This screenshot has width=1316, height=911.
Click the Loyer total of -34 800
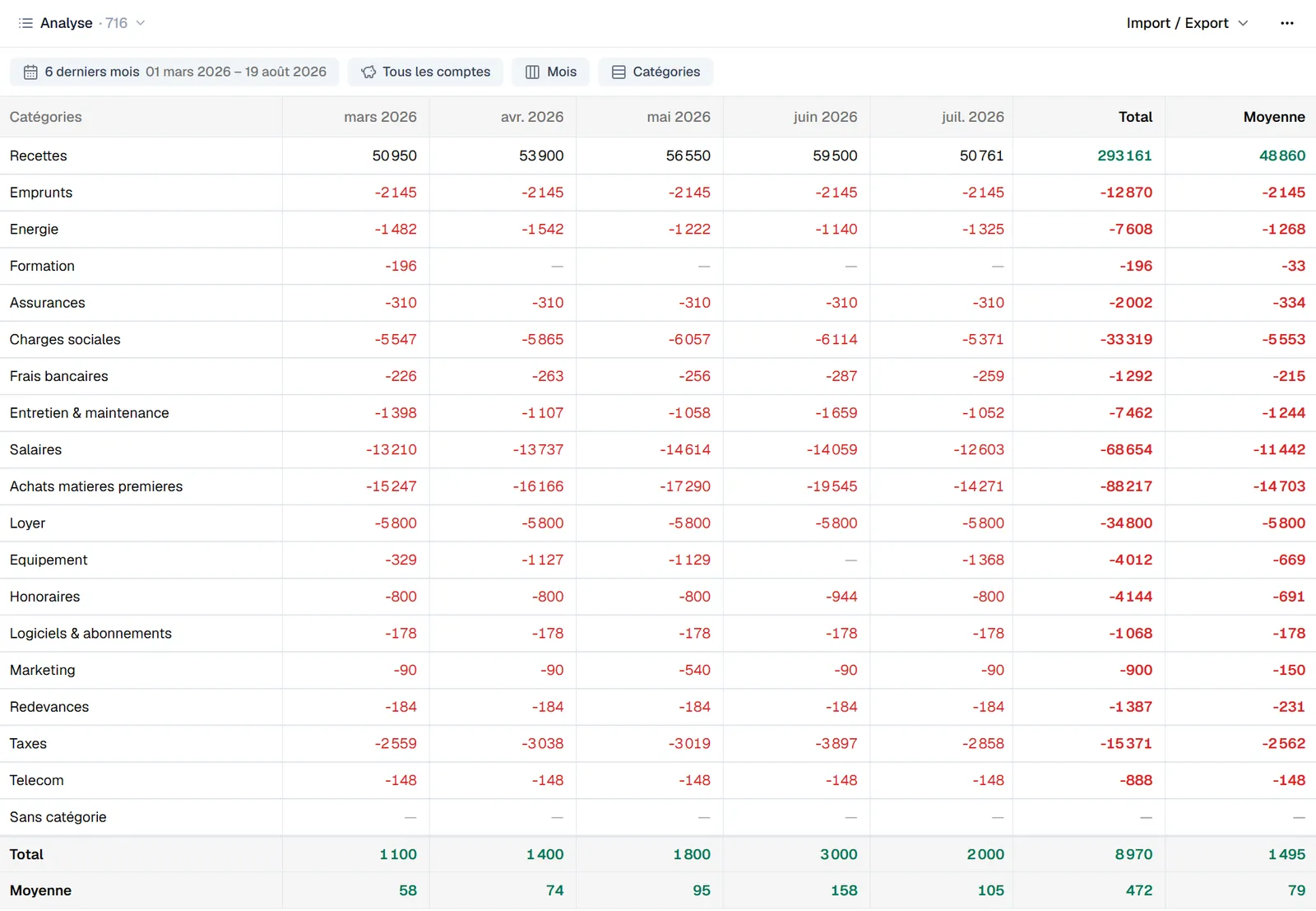pyautogui.click(x=1126, y=523)
